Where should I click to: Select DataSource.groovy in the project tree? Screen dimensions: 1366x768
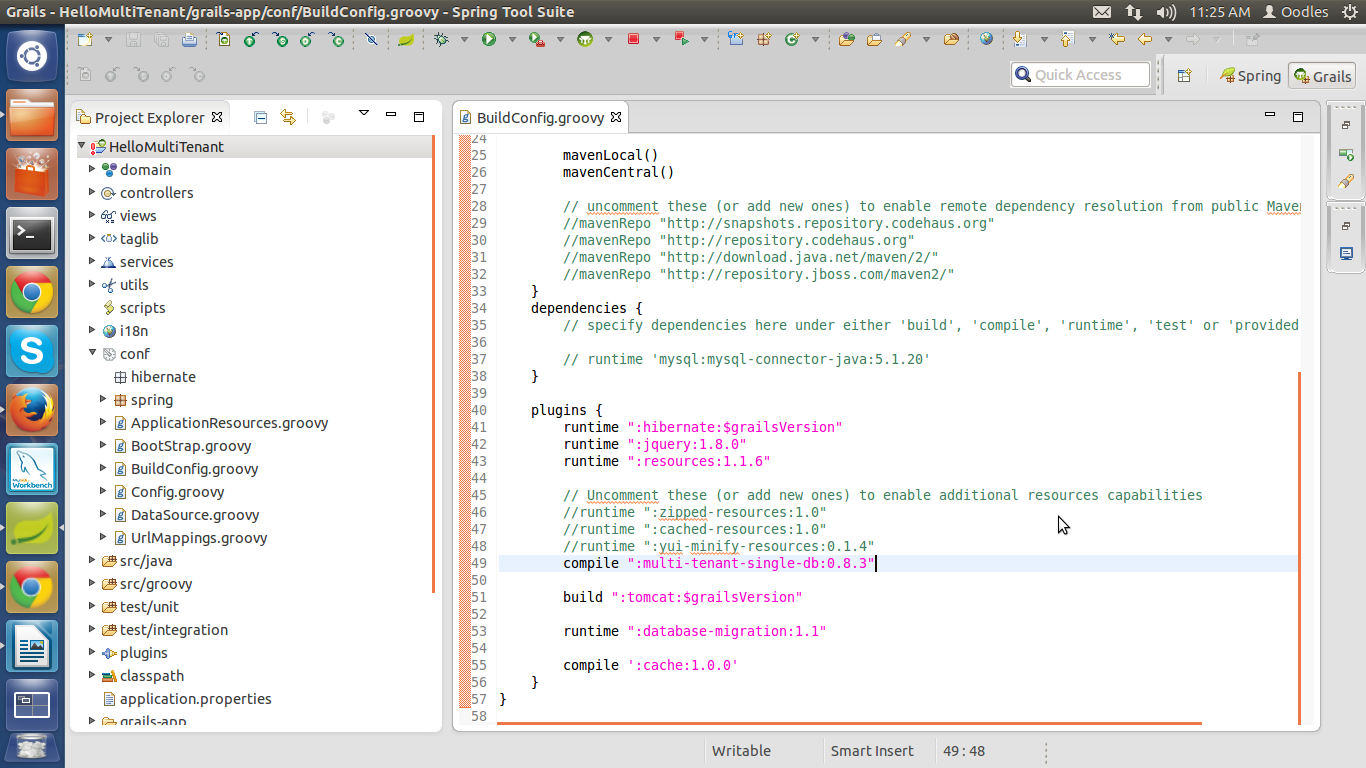[195, 515]
